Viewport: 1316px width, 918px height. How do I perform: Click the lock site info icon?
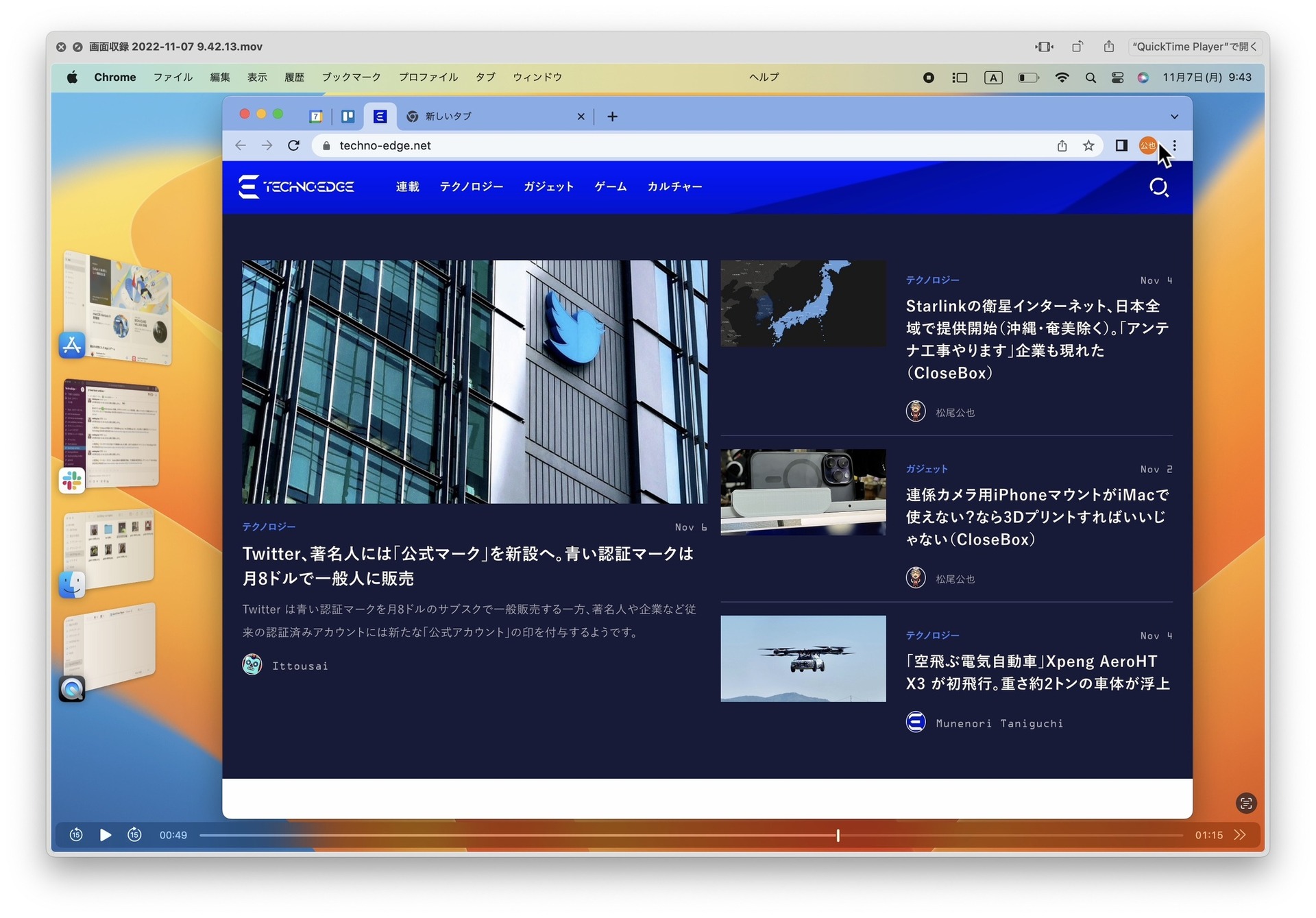click(x=326, y=145)
